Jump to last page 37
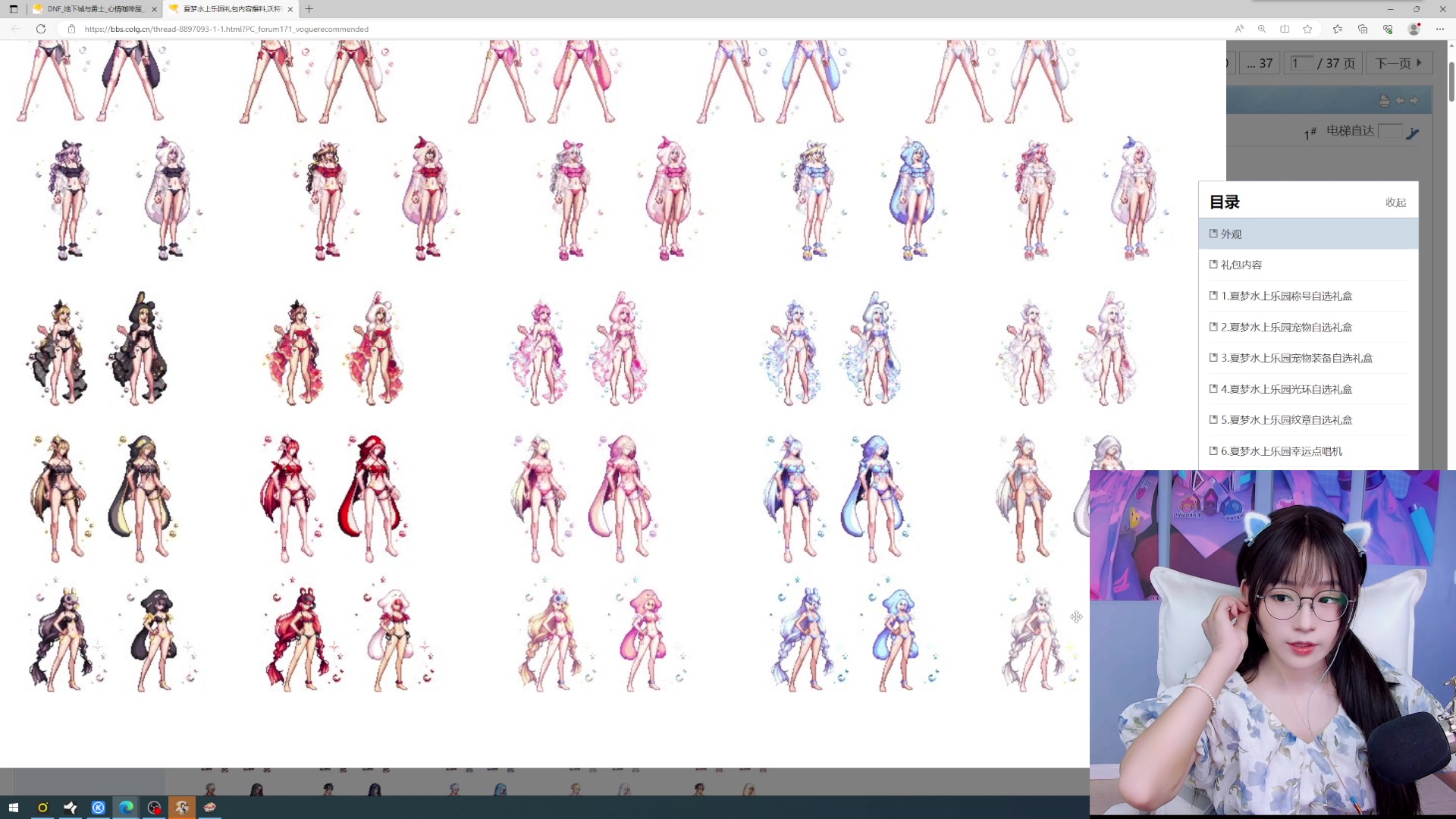This screenshot has width=1456, height=819. click(x=1260, y=64)
